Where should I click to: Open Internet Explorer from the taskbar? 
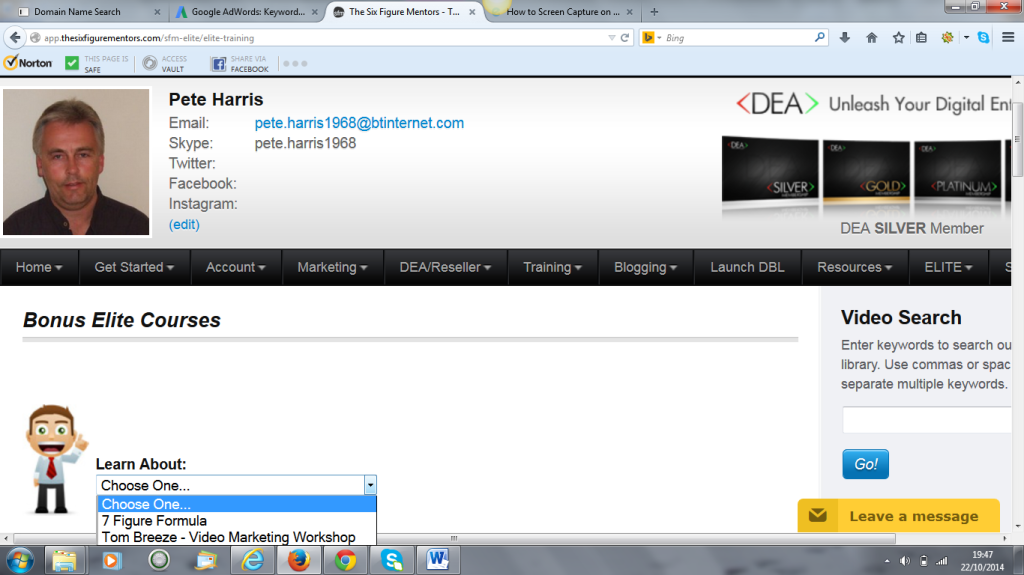252,561
